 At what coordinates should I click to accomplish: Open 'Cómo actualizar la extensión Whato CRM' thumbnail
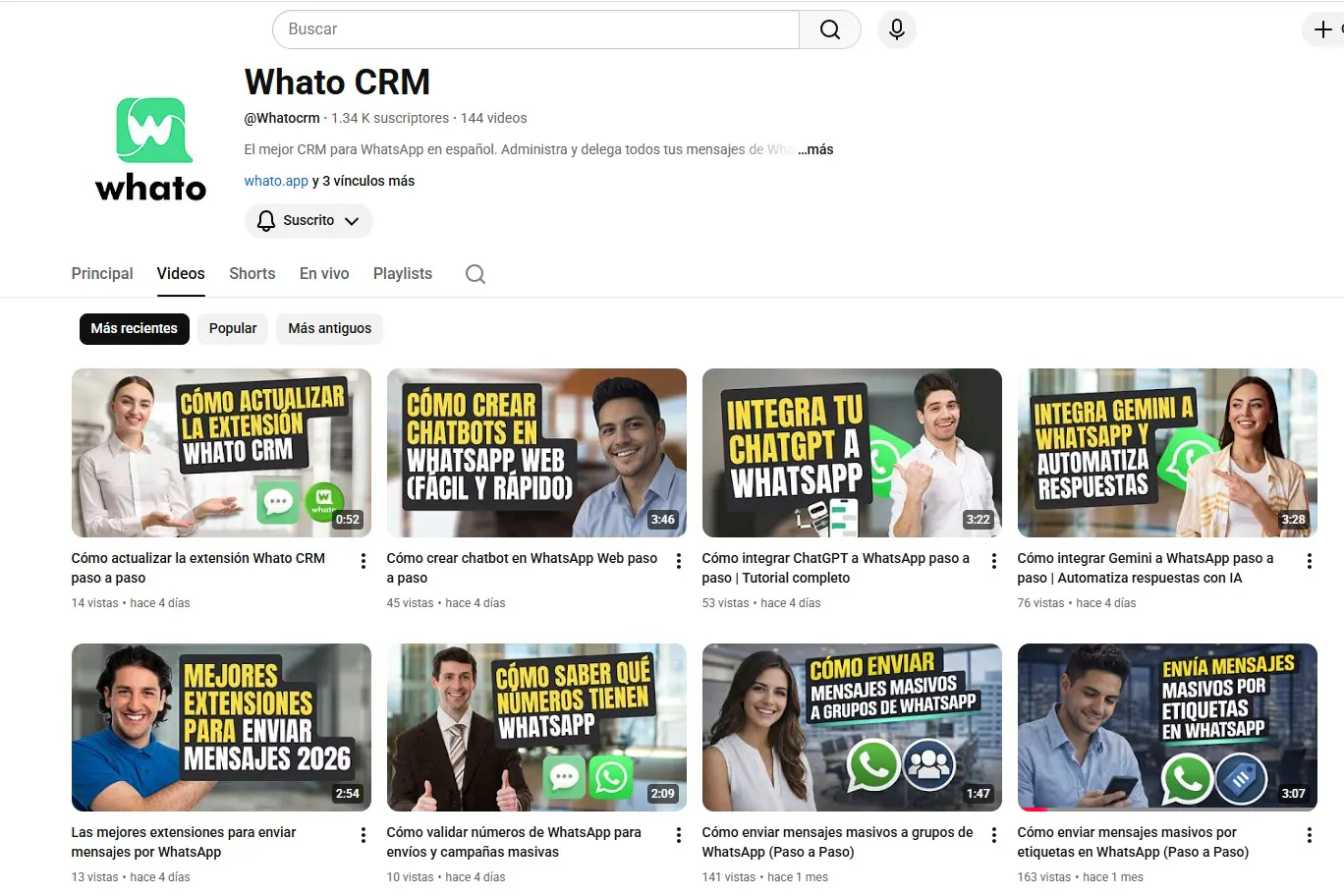click(221, 453)
